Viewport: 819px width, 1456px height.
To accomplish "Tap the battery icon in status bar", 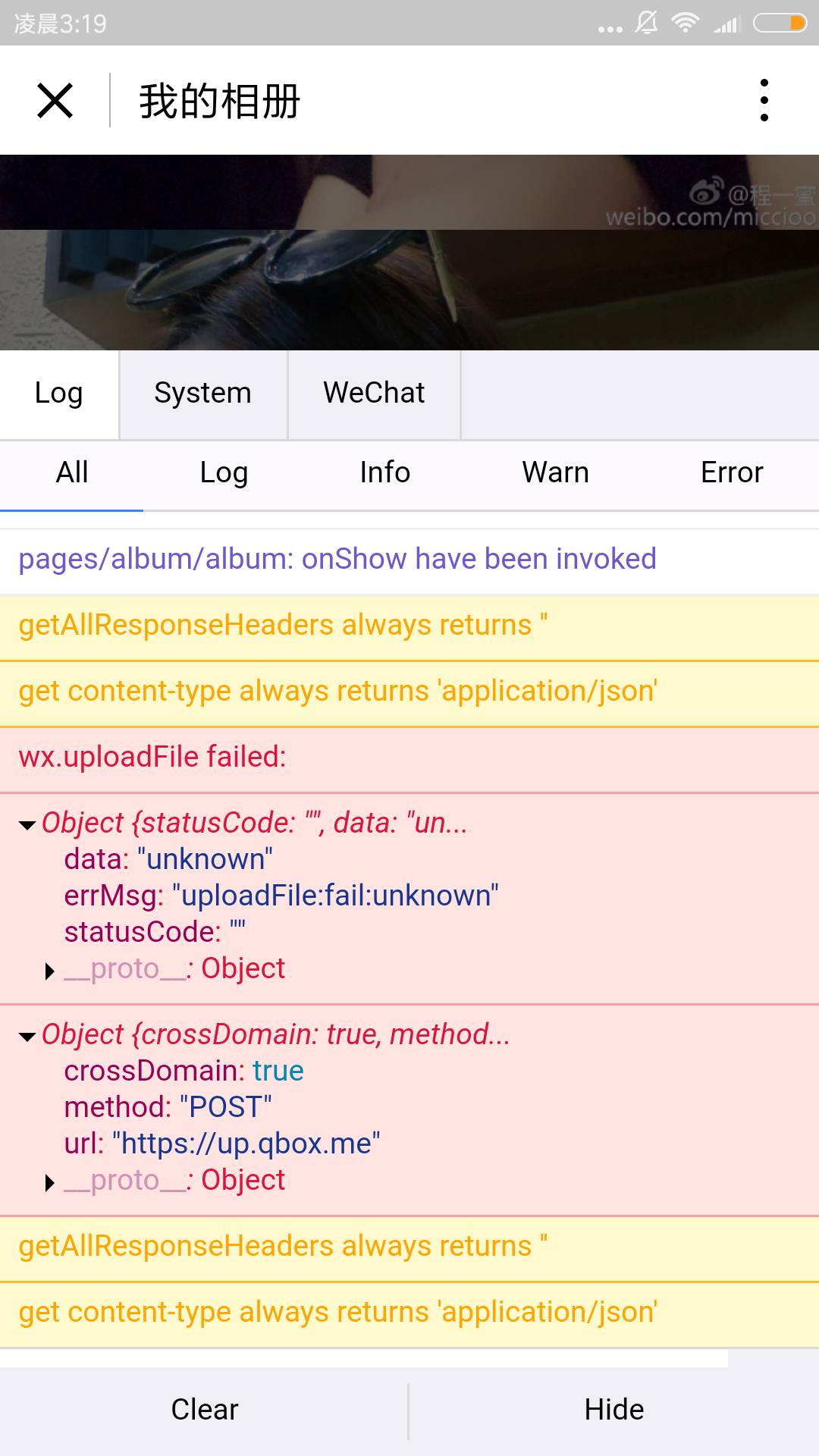I will 780,24.
